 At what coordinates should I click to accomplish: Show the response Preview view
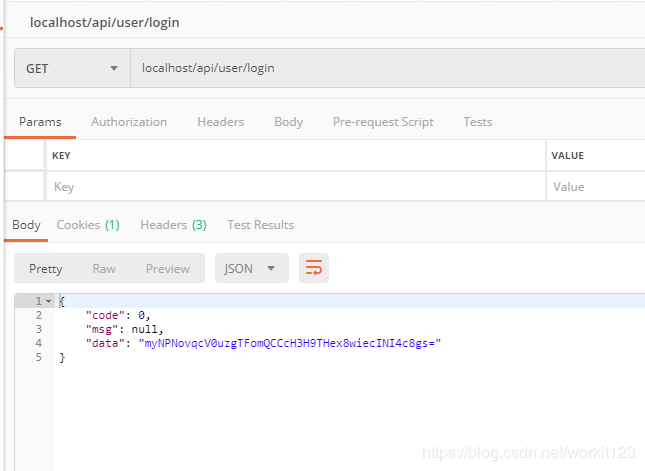167,268
